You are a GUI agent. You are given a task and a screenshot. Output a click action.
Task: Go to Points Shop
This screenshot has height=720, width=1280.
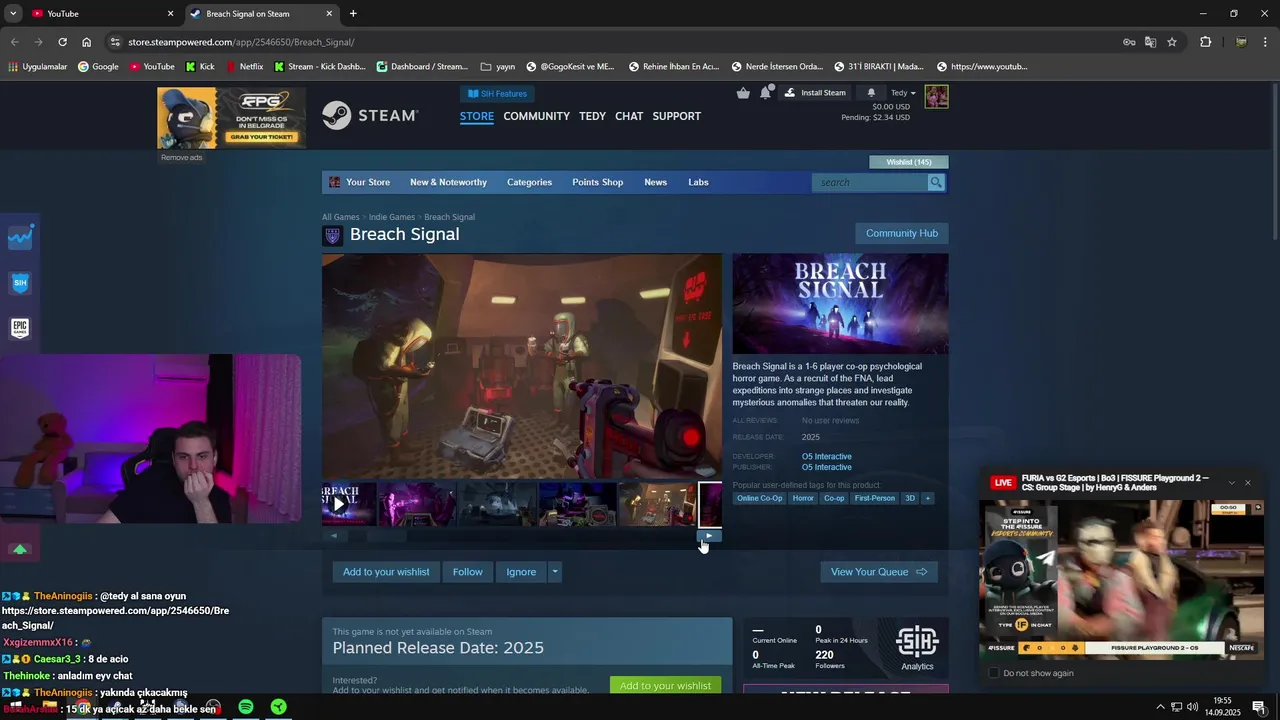click(597, 182)
